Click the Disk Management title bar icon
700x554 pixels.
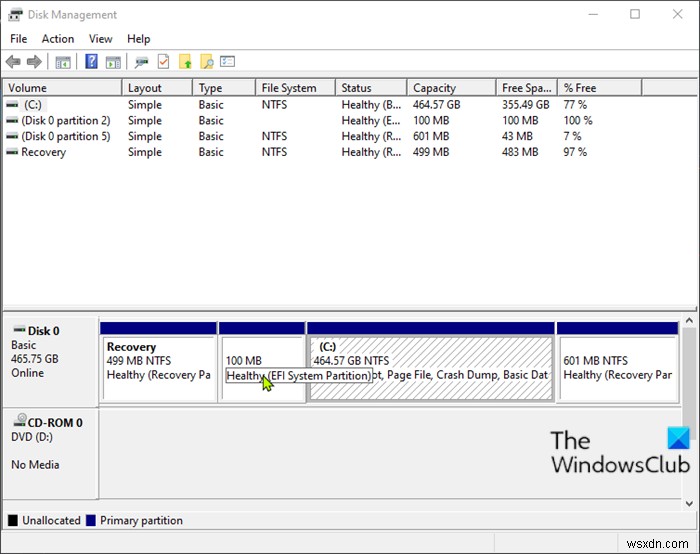coord(15,15)
